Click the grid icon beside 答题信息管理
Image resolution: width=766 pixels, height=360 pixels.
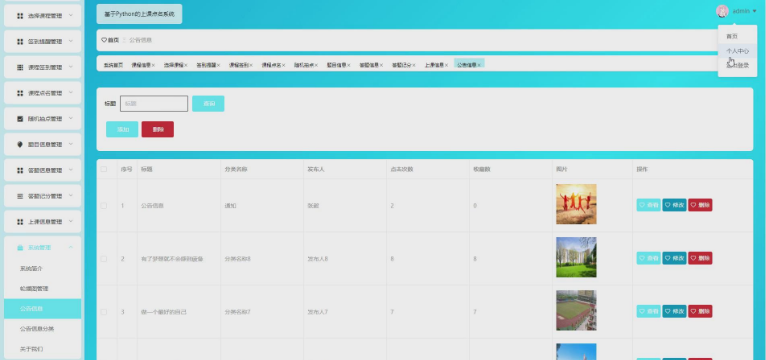click(20, 170)
